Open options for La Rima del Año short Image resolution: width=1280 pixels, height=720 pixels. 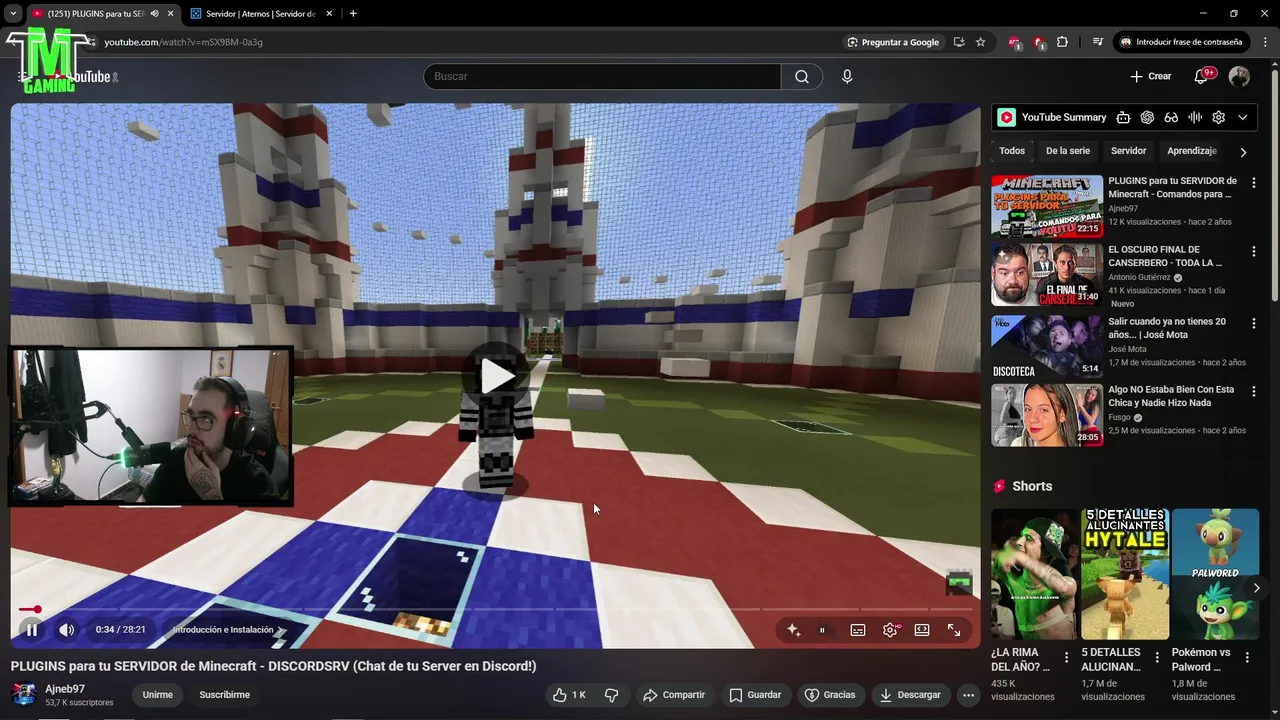click(x=1066, y=657)
